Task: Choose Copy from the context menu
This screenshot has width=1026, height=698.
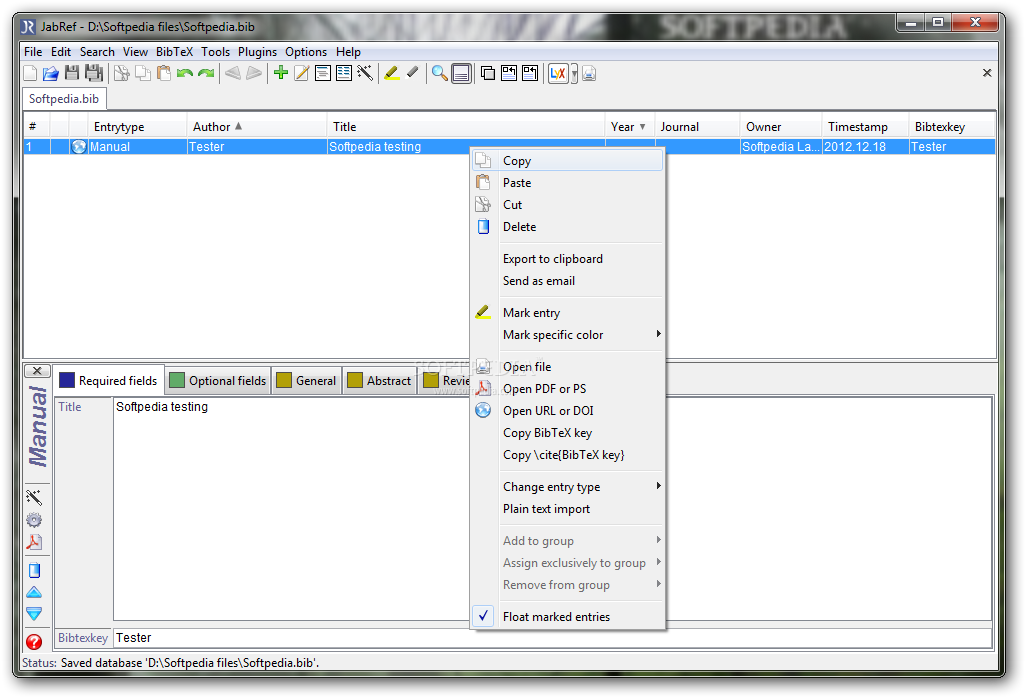Action: (x=567, y=160)
